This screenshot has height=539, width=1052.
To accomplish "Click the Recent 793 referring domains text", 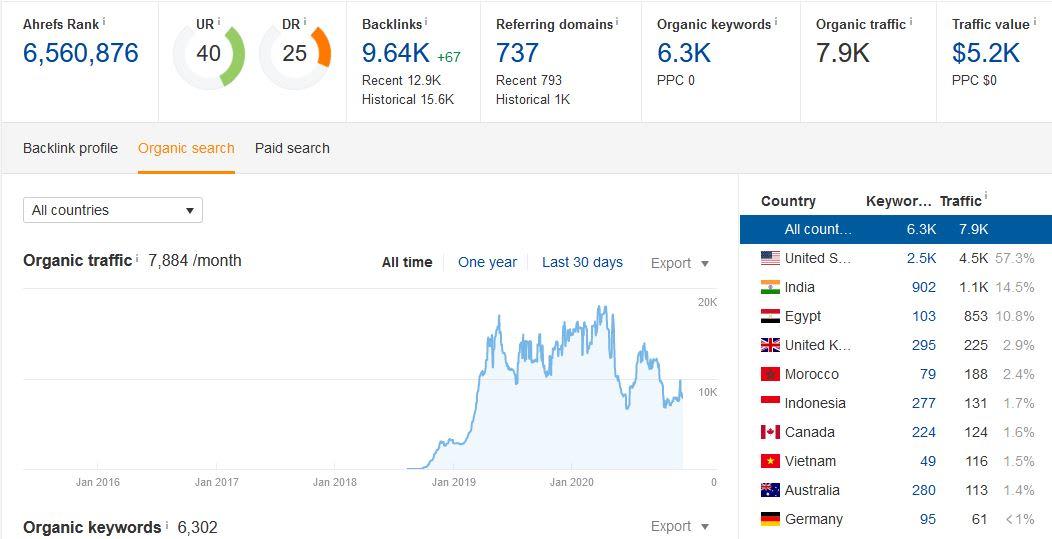I will pos(529,81).
